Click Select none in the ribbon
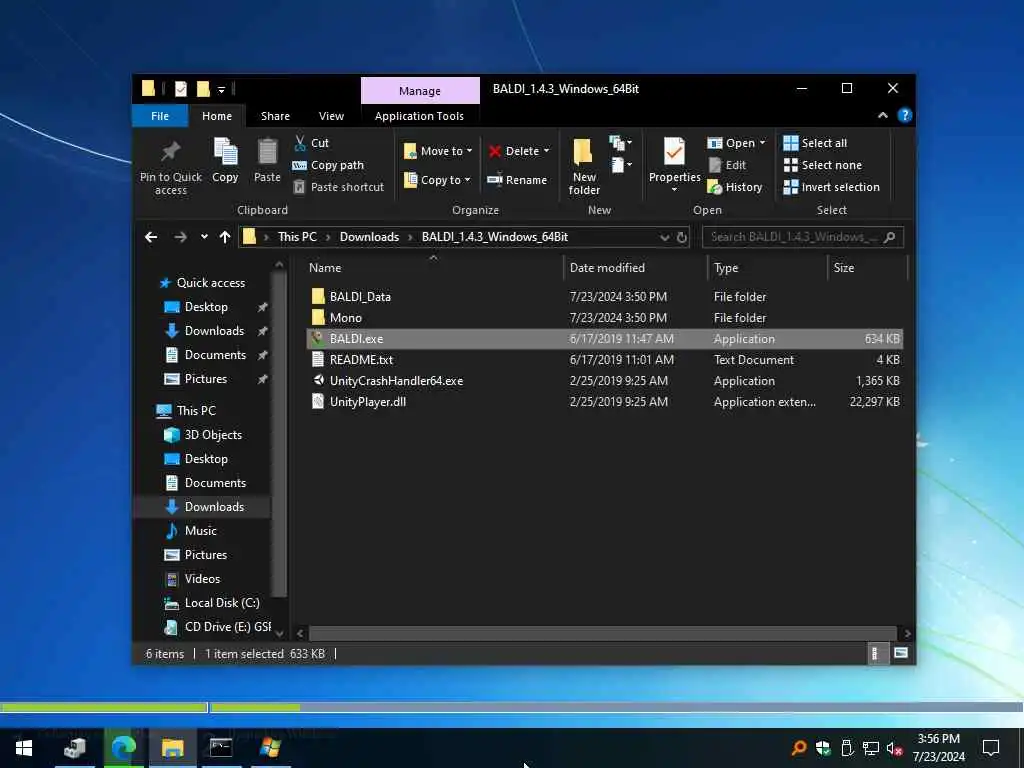 click(x=823, y=165)
